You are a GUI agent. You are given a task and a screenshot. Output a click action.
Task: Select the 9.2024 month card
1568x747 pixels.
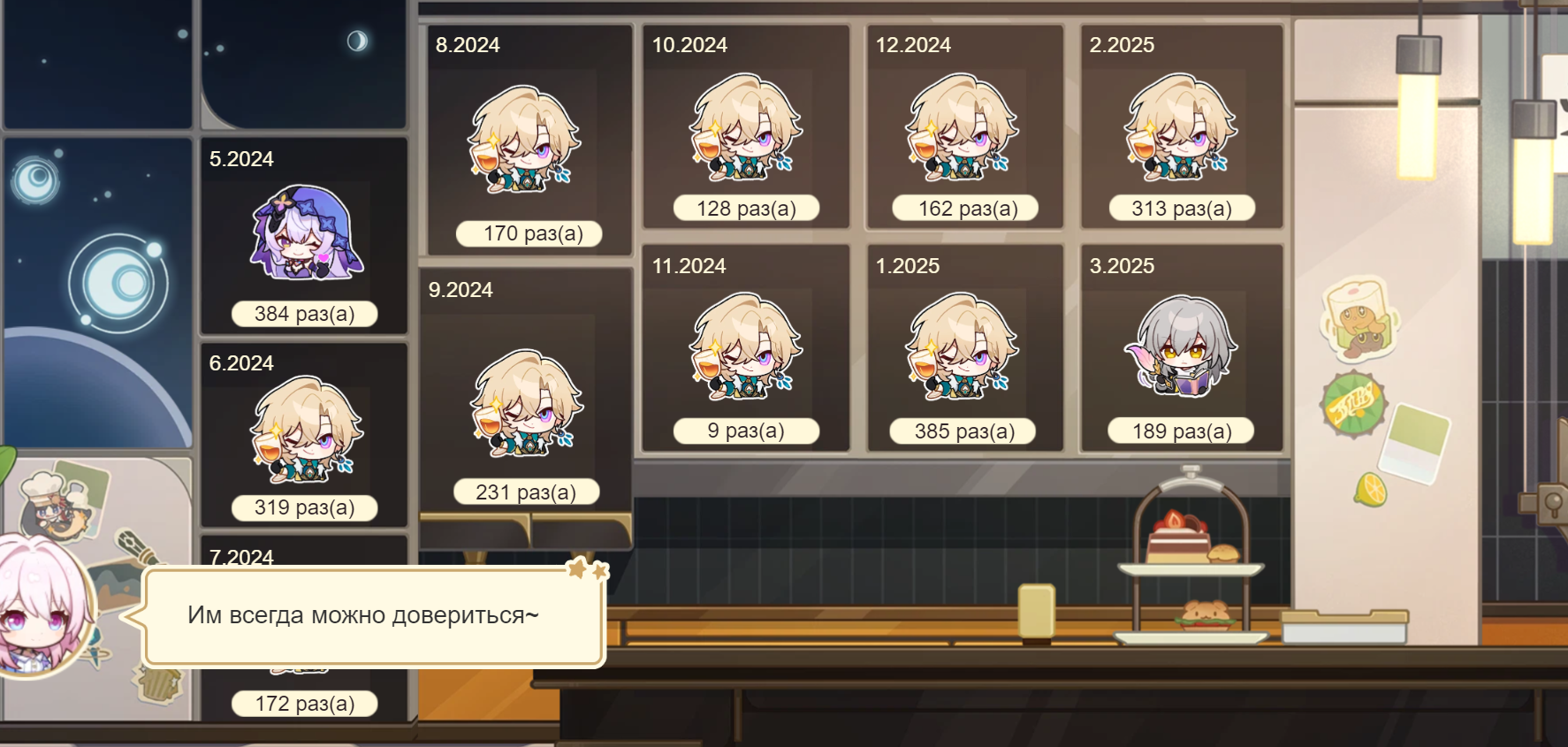pyautogui.click(x=525, y=390)
